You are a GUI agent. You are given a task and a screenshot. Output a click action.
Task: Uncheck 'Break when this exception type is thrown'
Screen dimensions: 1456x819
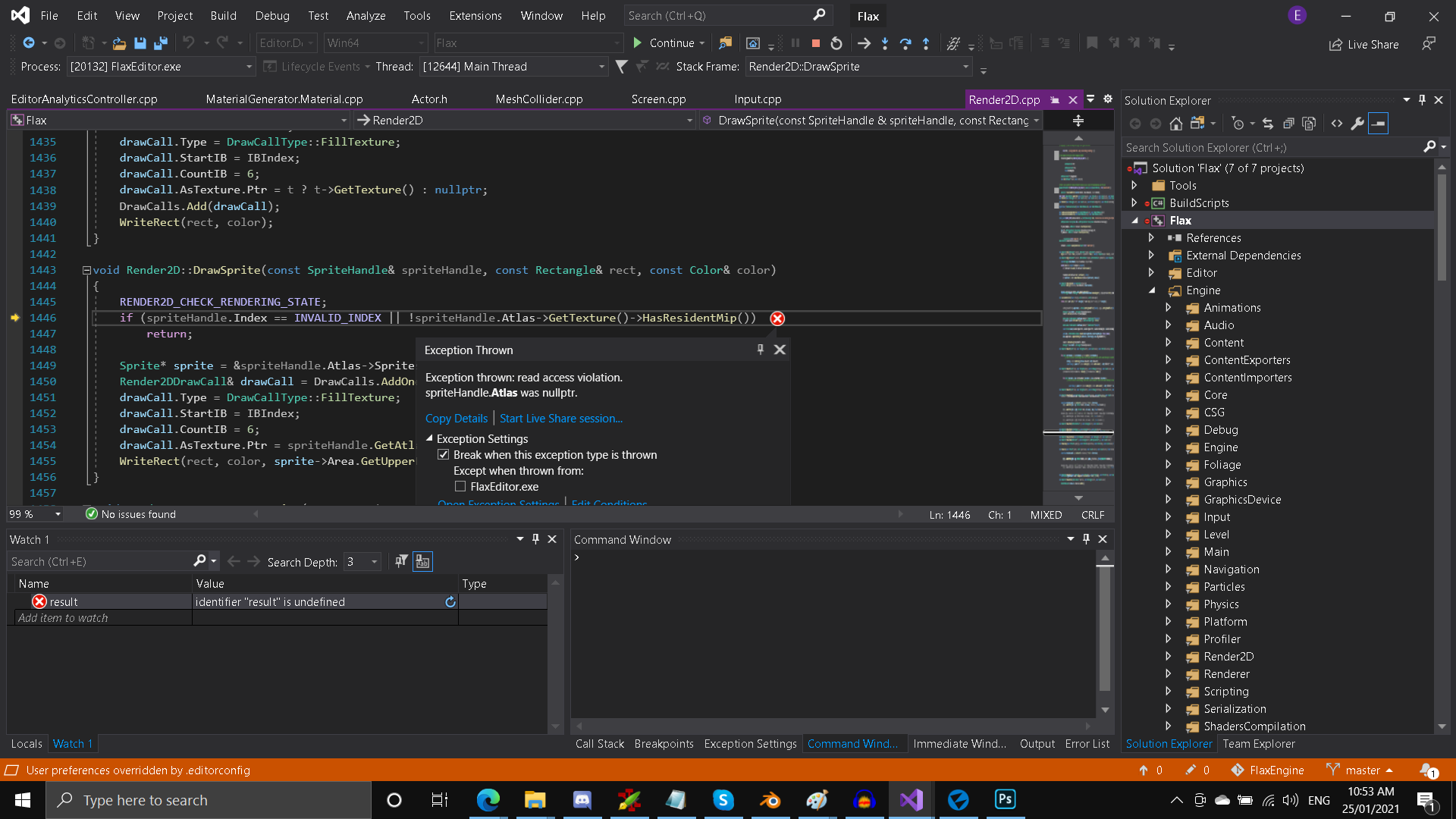pos(444,454)
